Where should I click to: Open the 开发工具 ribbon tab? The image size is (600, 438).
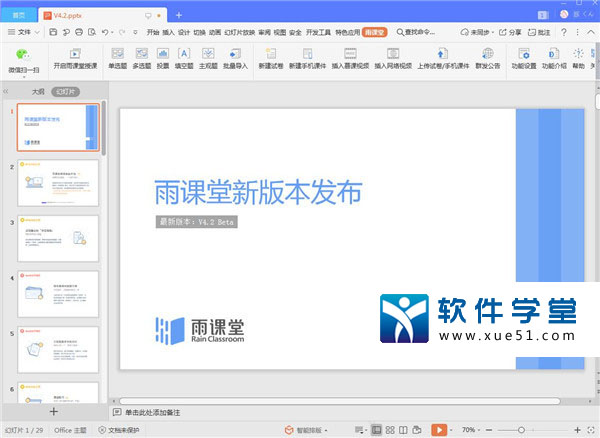click(318, 33)
